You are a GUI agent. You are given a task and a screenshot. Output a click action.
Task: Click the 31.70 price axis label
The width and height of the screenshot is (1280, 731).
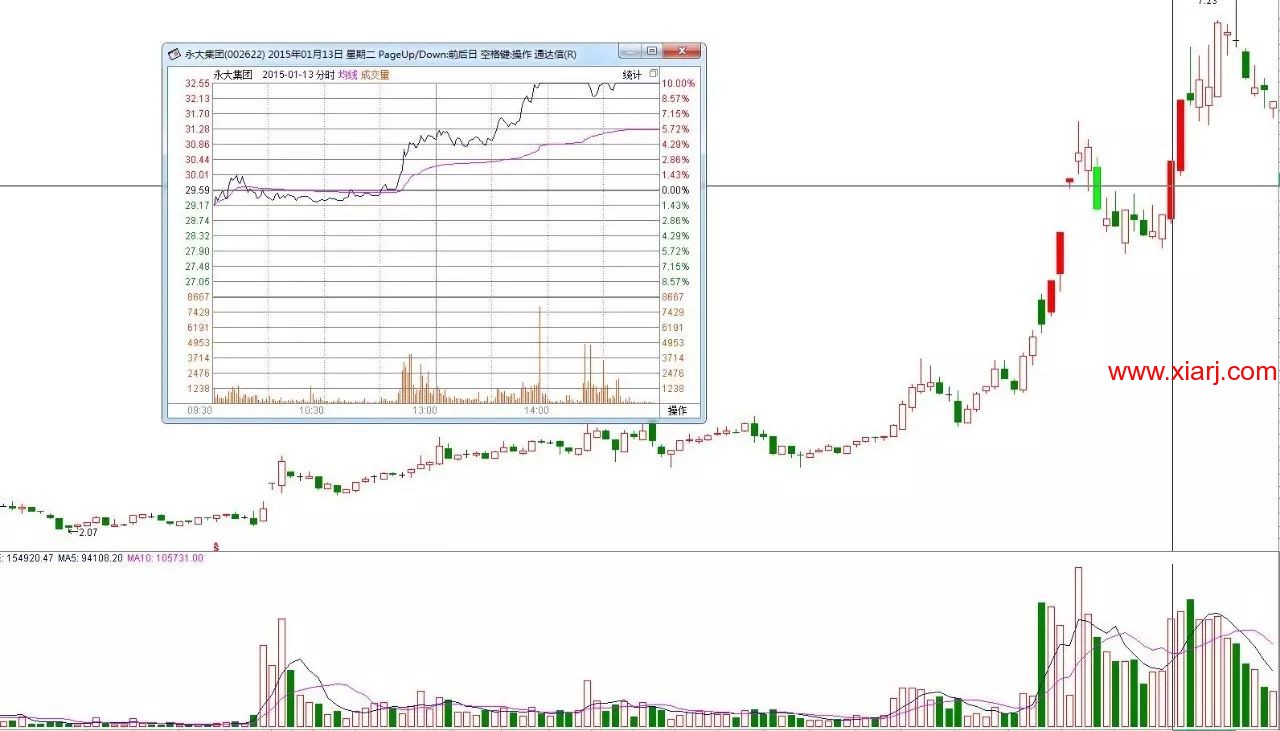[197, 114]
